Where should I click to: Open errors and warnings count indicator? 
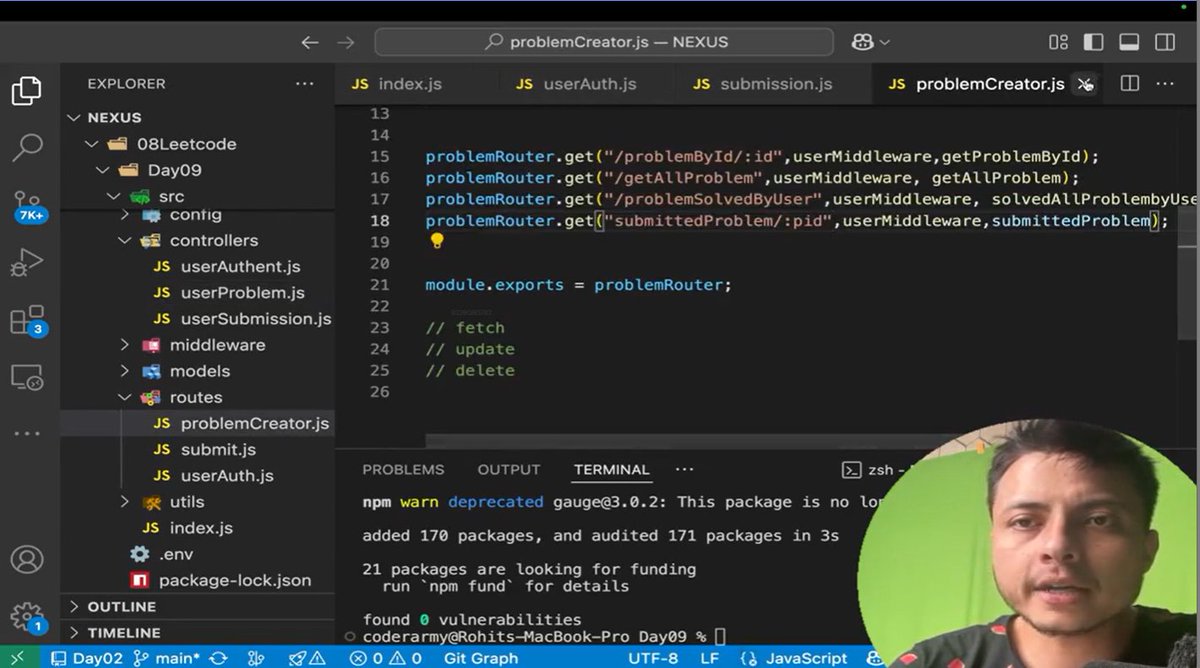click(386, 658)
